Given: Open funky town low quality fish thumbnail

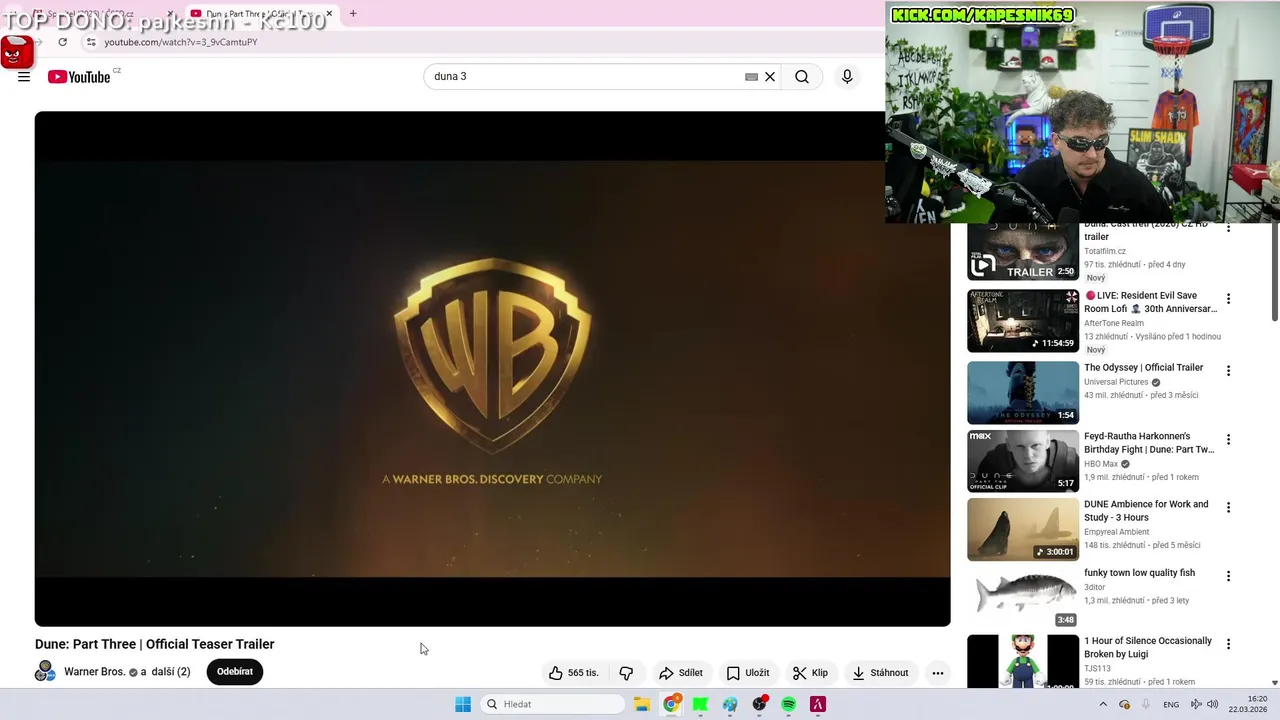Looking at the screenshot, I should [x=1023, y=598].
